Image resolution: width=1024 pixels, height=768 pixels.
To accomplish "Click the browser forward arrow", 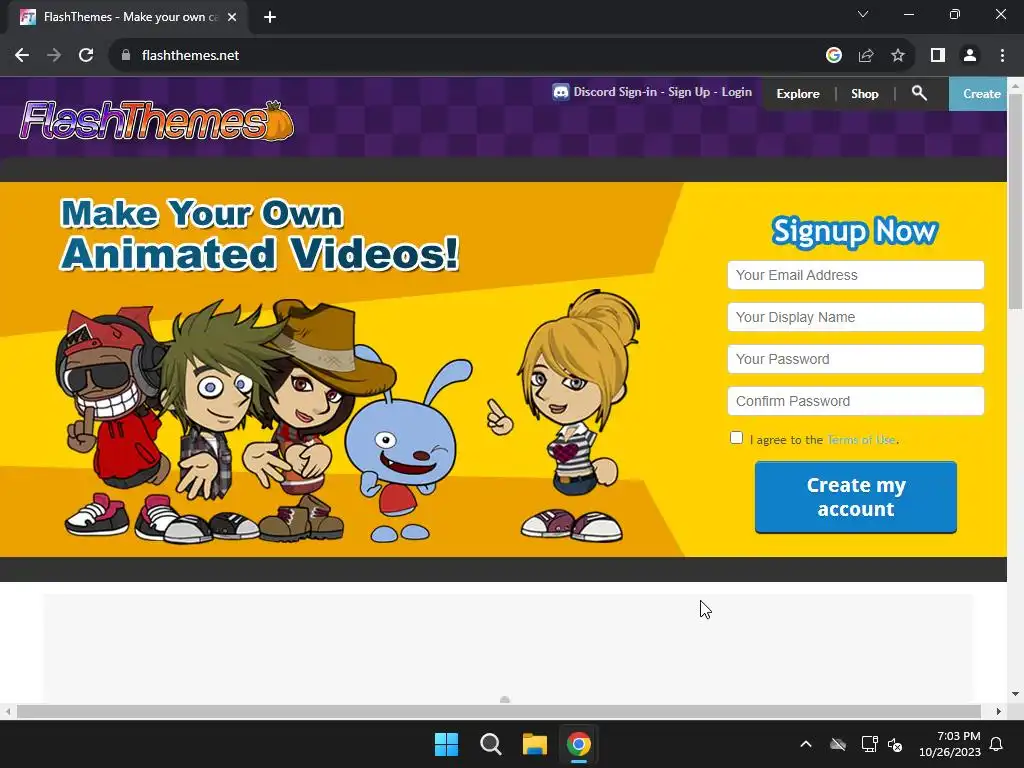I will tap(54, 56).
